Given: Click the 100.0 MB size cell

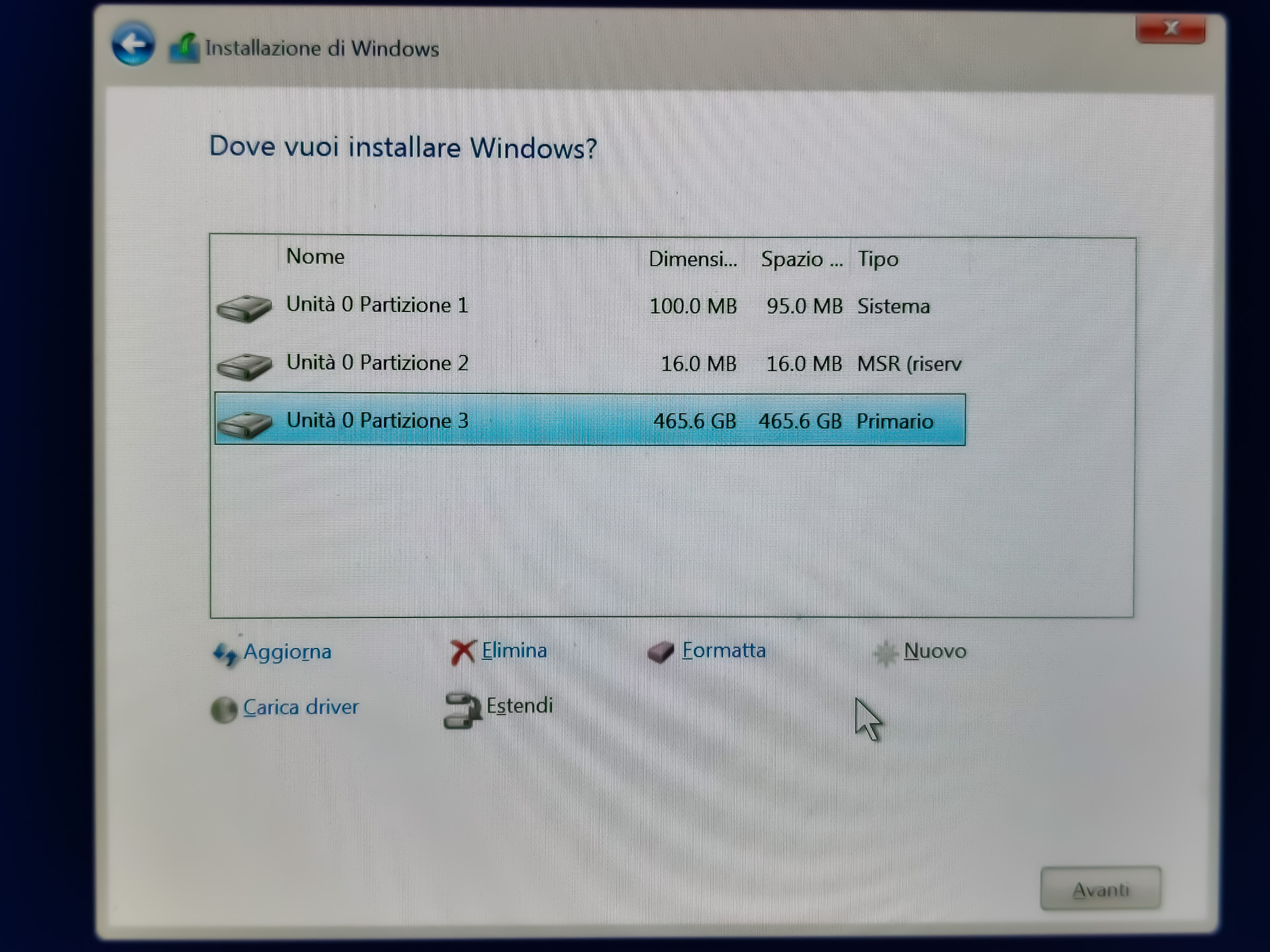Looking at the screenshot, I should (x=693, y=306).
